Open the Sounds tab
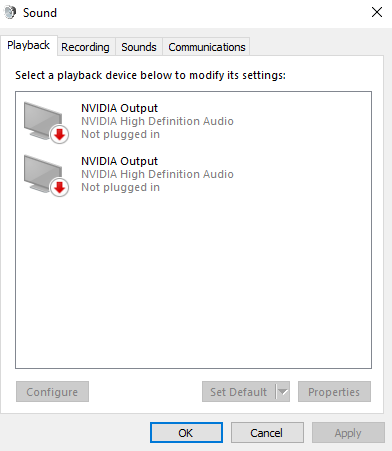The image size is (392, 451). coord(139,47)
